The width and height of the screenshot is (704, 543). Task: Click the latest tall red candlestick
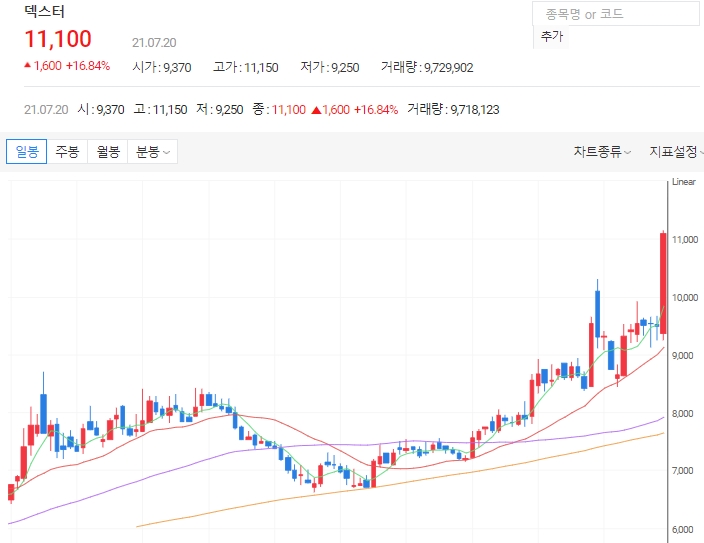point(663,283)
